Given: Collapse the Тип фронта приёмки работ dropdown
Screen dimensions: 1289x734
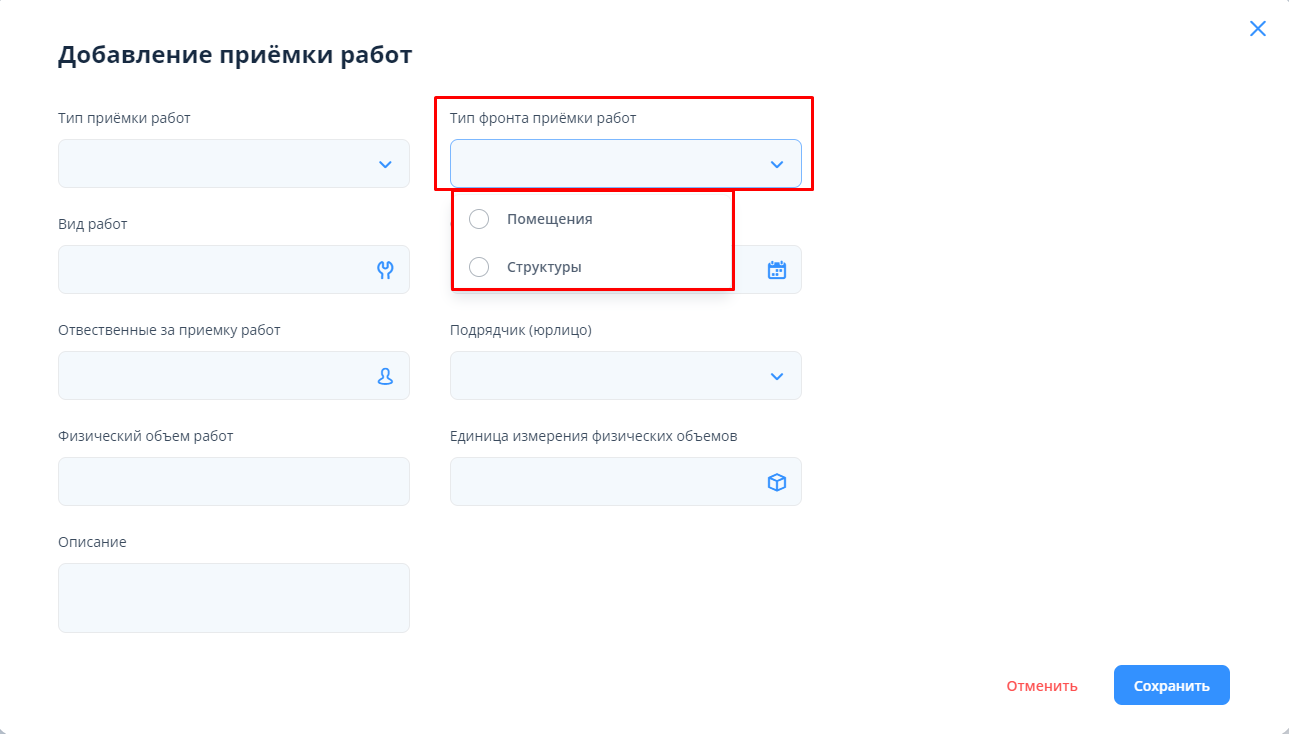Looking at the screenshot, I should (x=776, y=164).
